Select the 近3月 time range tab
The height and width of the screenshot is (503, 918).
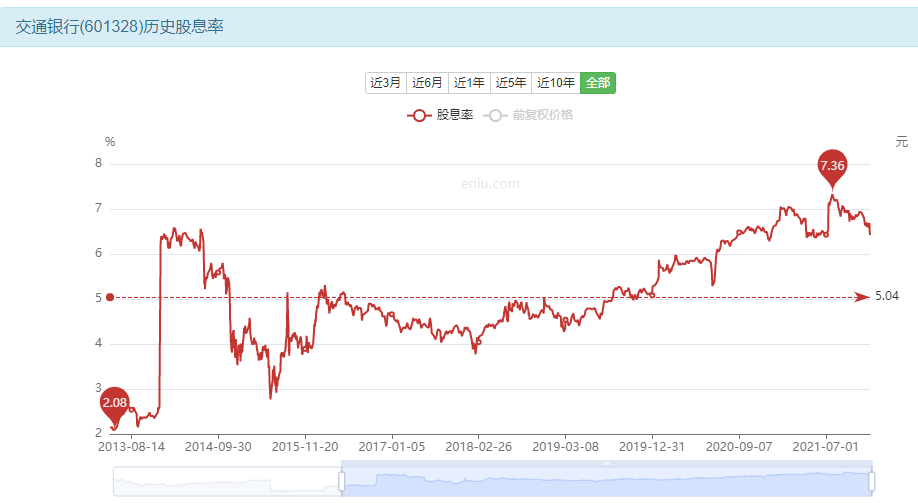point(386,83)
